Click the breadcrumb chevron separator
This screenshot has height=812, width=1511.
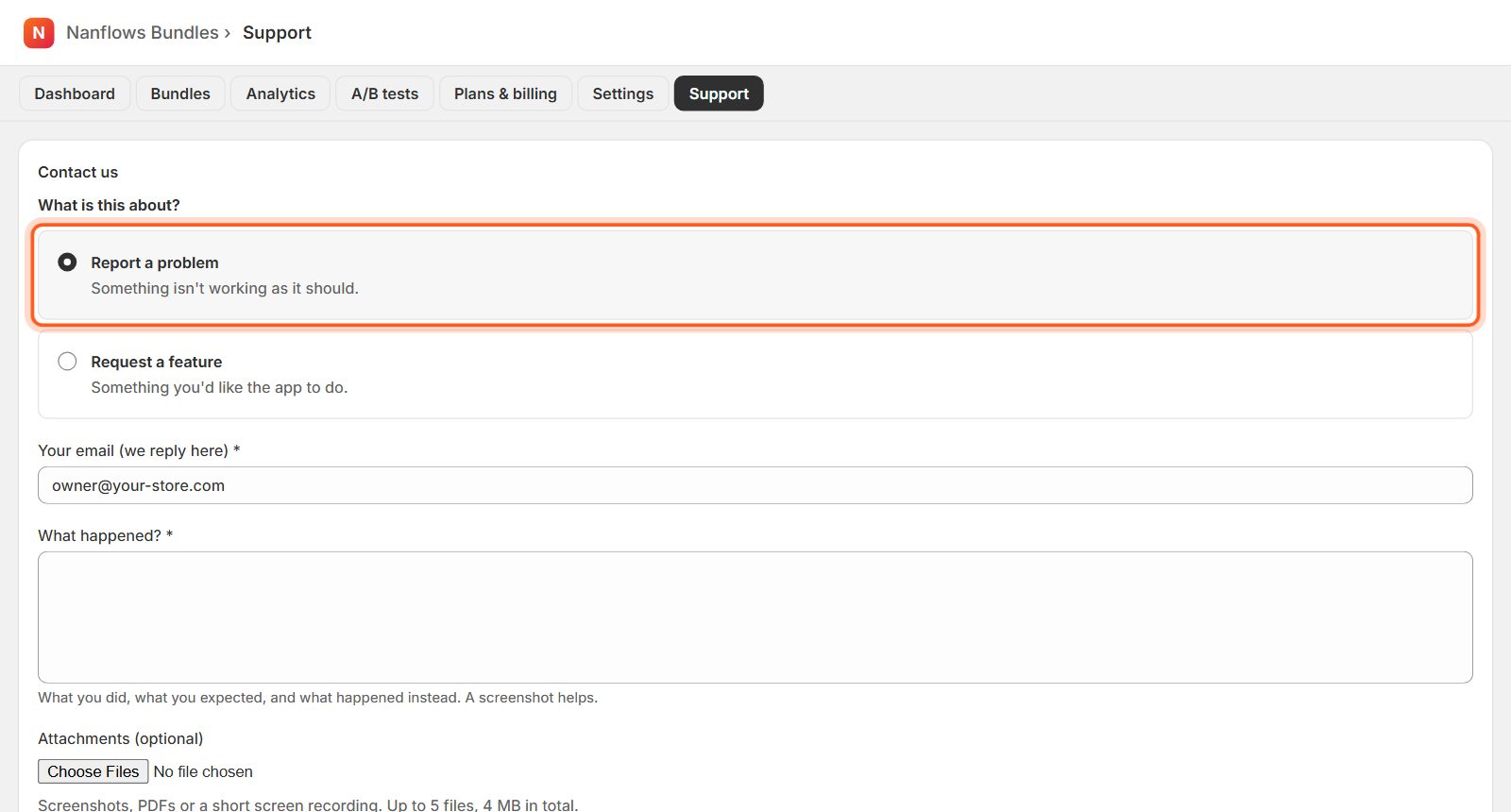click(228, 33)
